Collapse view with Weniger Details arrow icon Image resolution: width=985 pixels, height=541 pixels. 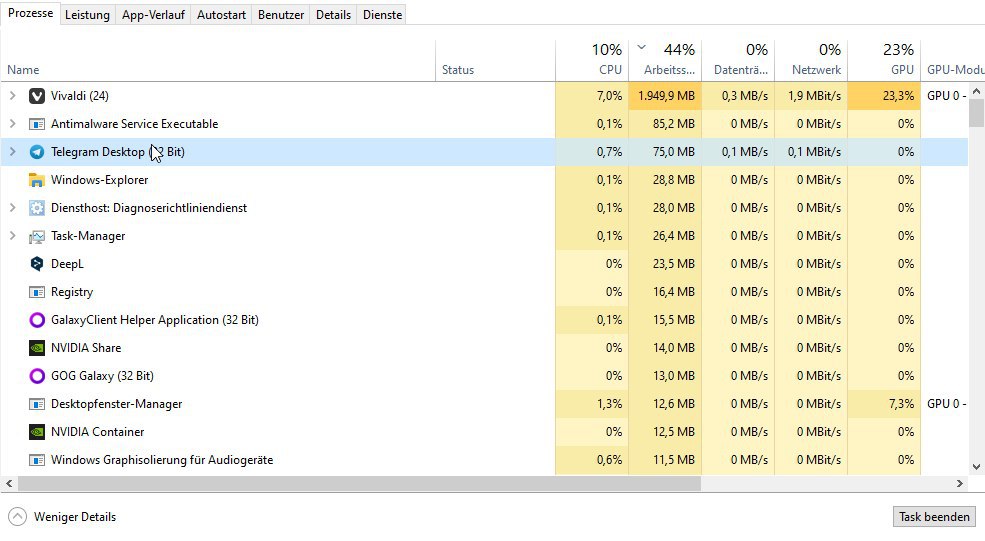[x=18, y=516]
